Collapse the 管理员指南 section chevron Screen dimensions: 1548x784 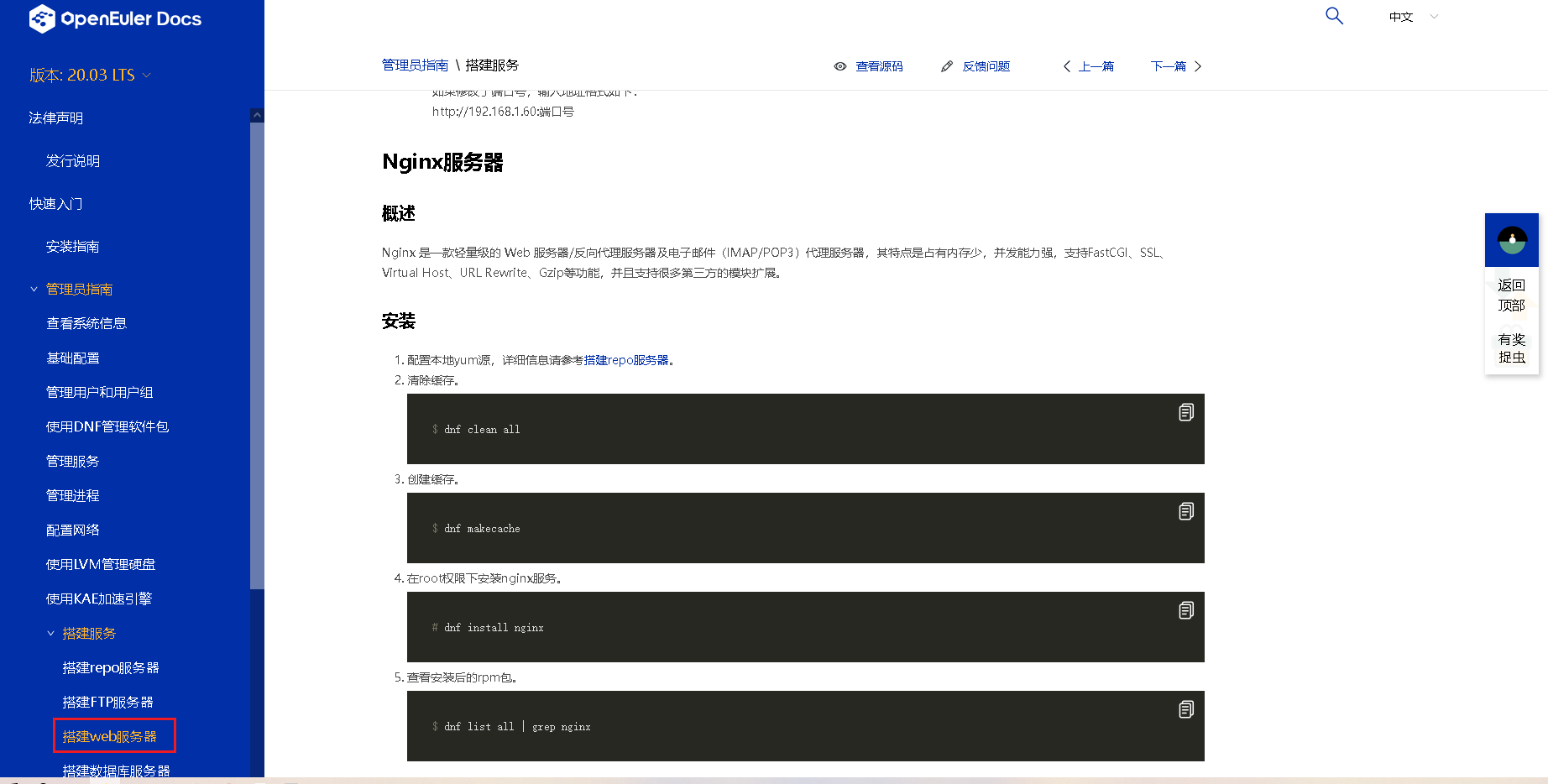point(34,290)
